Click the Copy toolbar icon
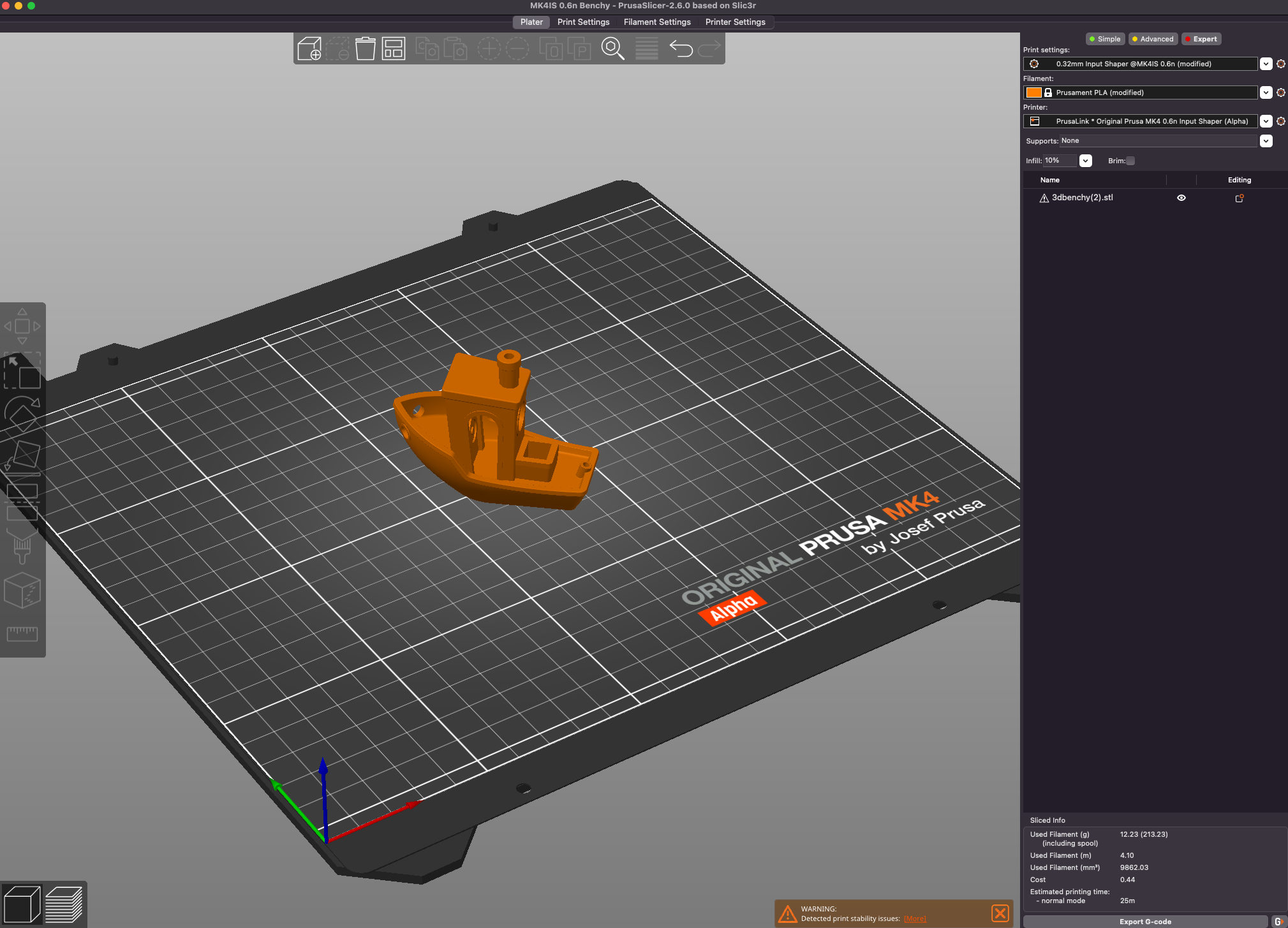This screenshot has height=928, width=1288. [427, 48]
